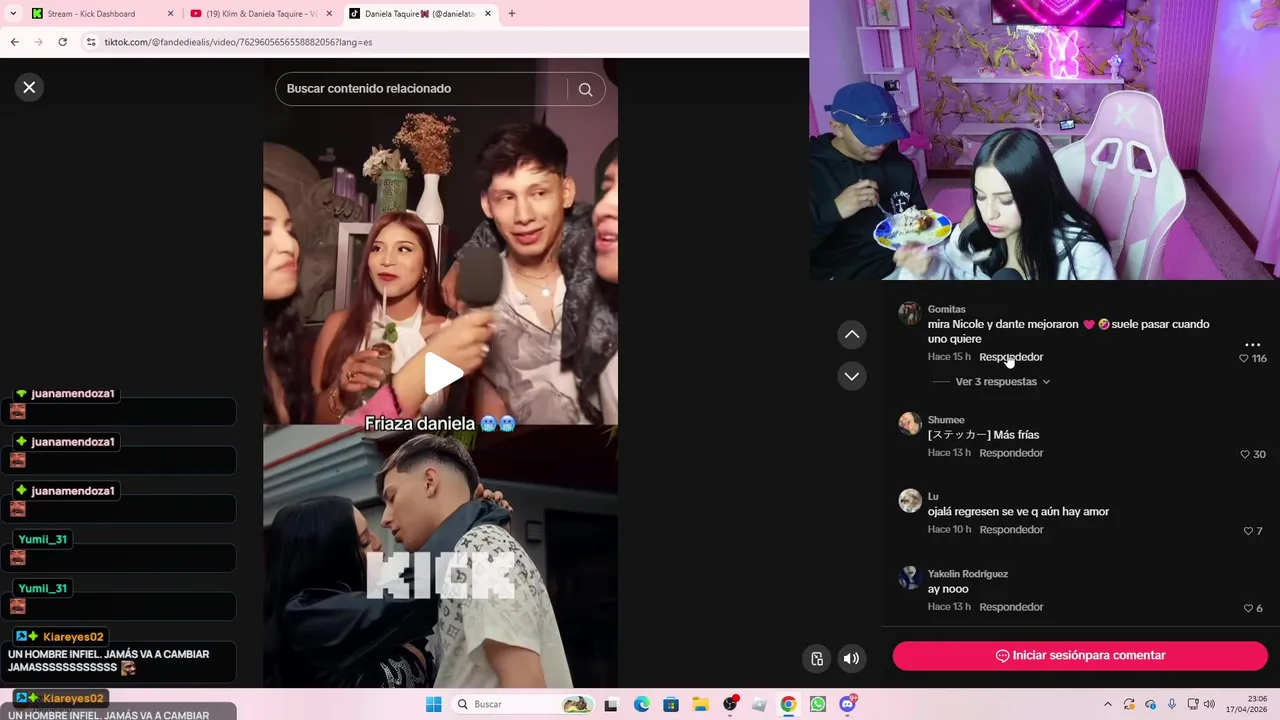The width and height of the screenshot is (1280, 720).
Task: Close the YouTube tab
Action: click(x=329, y=14)
